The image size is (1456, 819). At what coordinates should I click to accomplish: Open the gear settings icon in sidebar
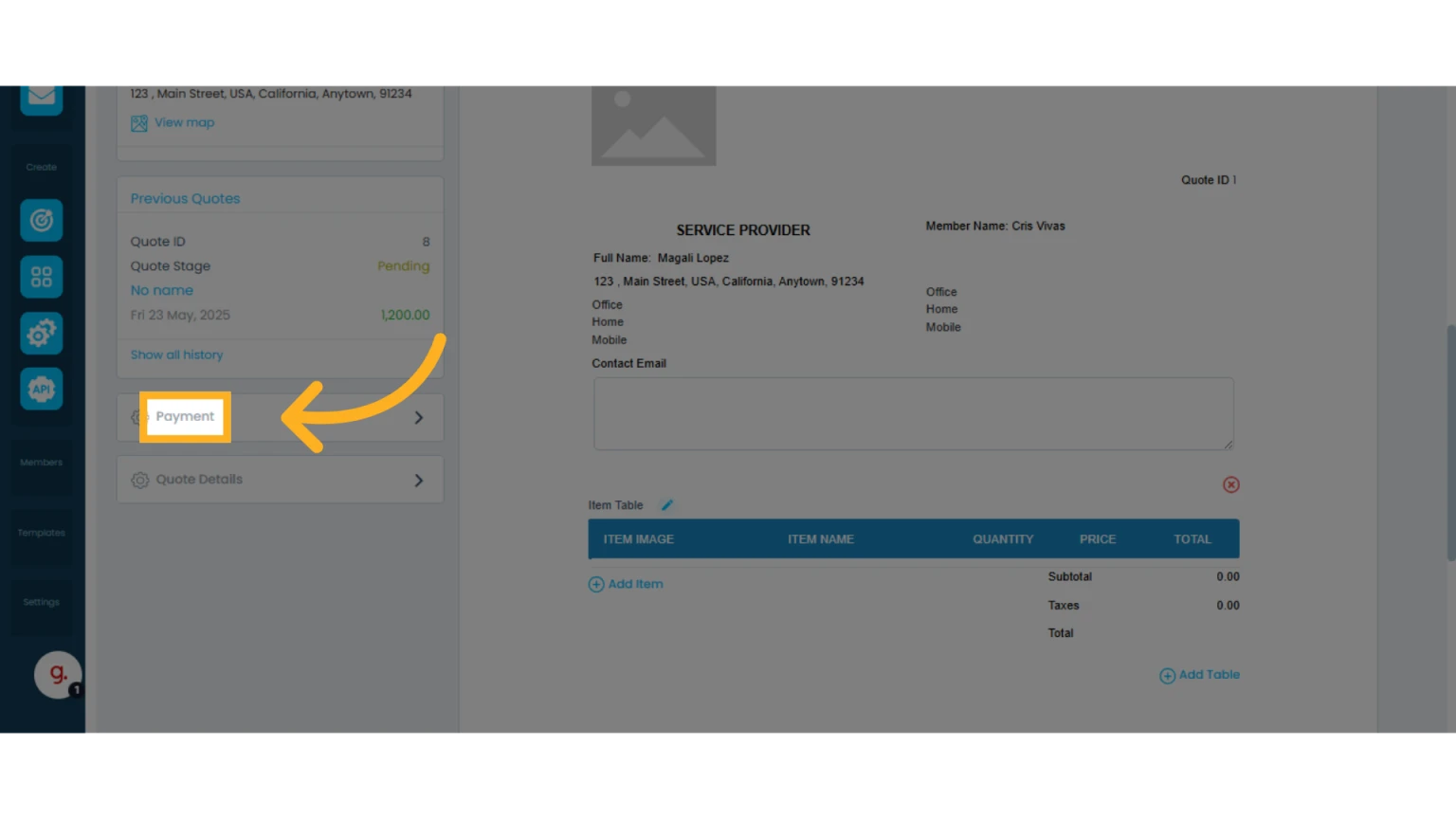pyautogui.click(x=42, y=333)
